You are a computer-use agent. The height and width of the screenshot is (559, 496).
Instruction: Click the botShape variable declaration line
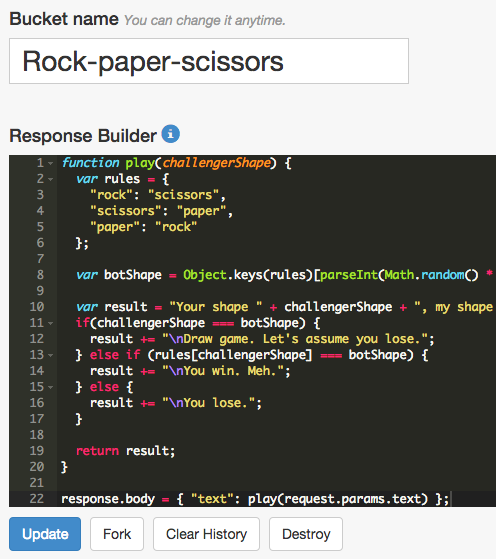277,275
